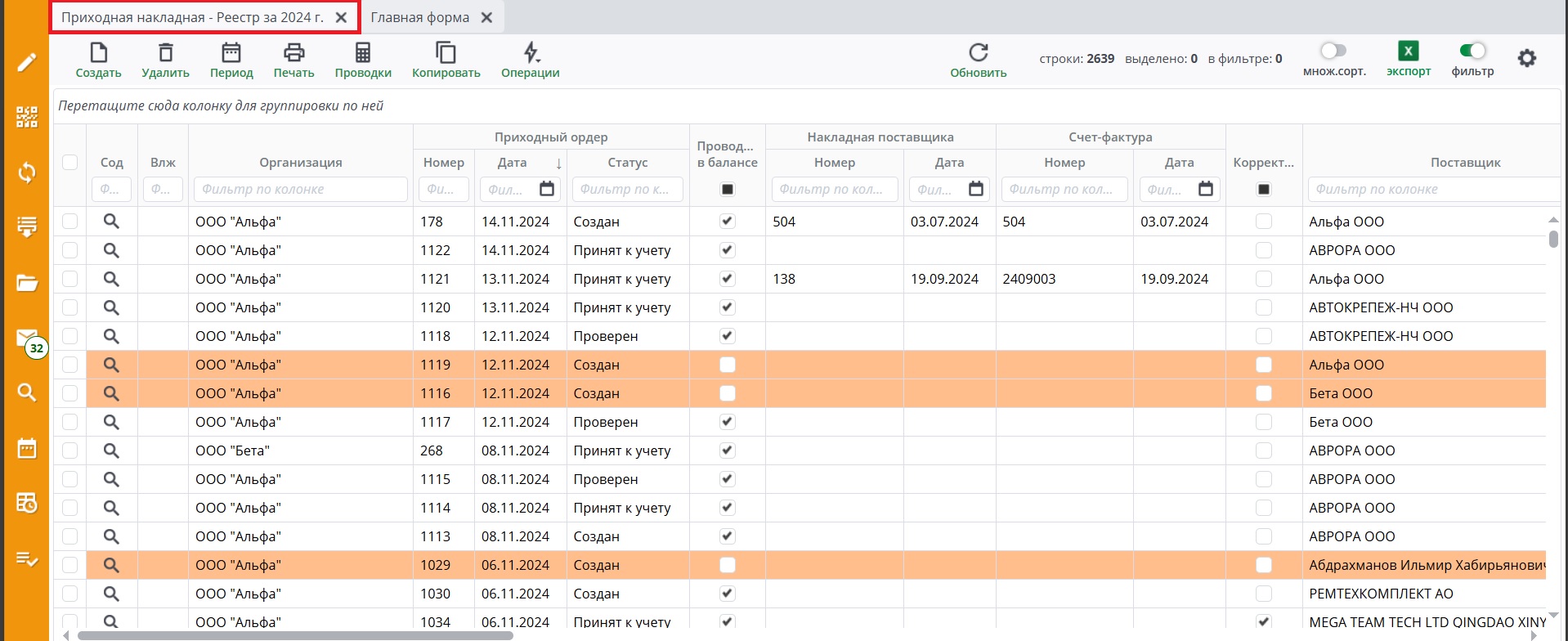Export table via the экспорт Excel icon
The image size is (1568, 641).
tap(1408, 52)
